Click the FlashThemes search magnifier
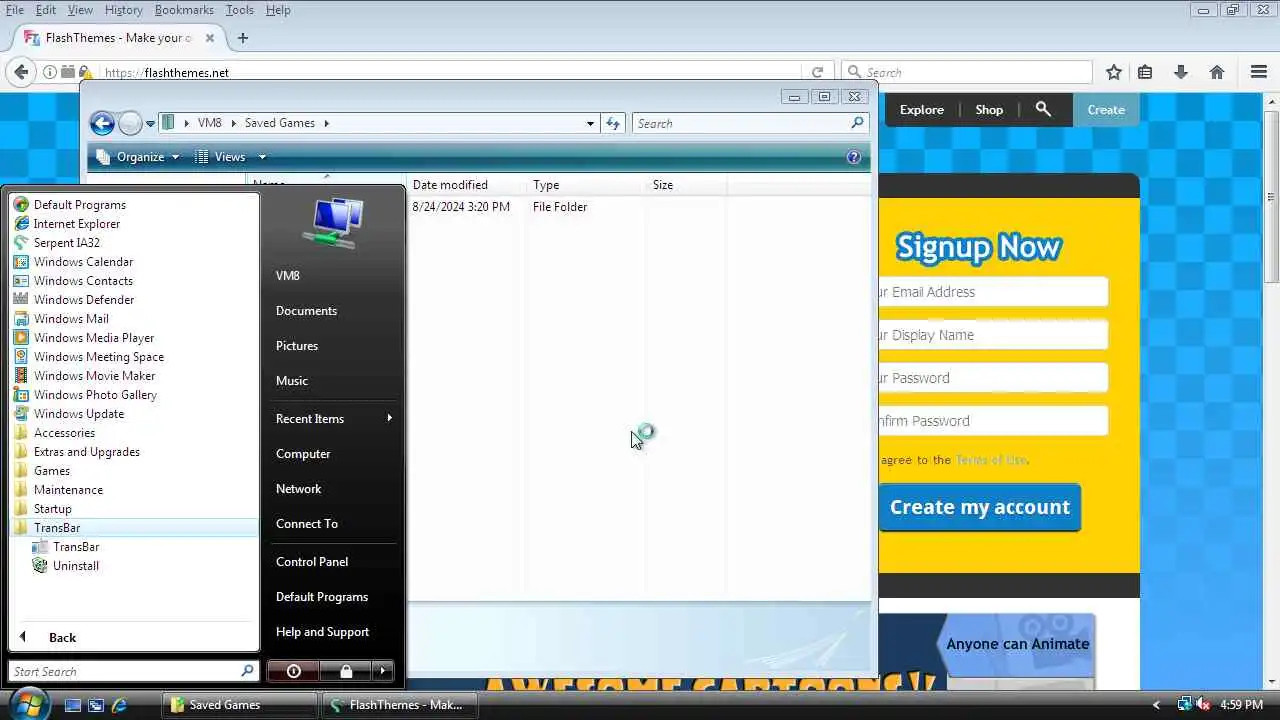 1043,109
